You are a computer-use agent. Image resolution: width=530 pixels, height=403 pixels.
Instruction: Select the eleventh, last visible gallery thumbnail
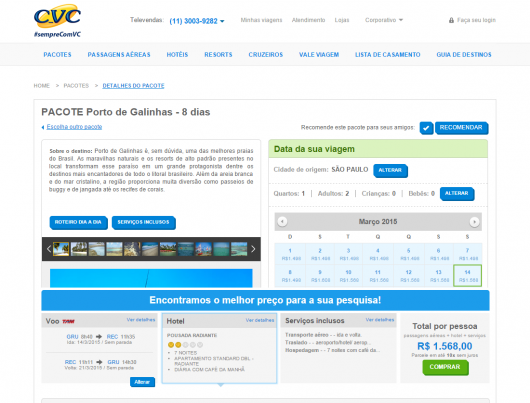239,249
